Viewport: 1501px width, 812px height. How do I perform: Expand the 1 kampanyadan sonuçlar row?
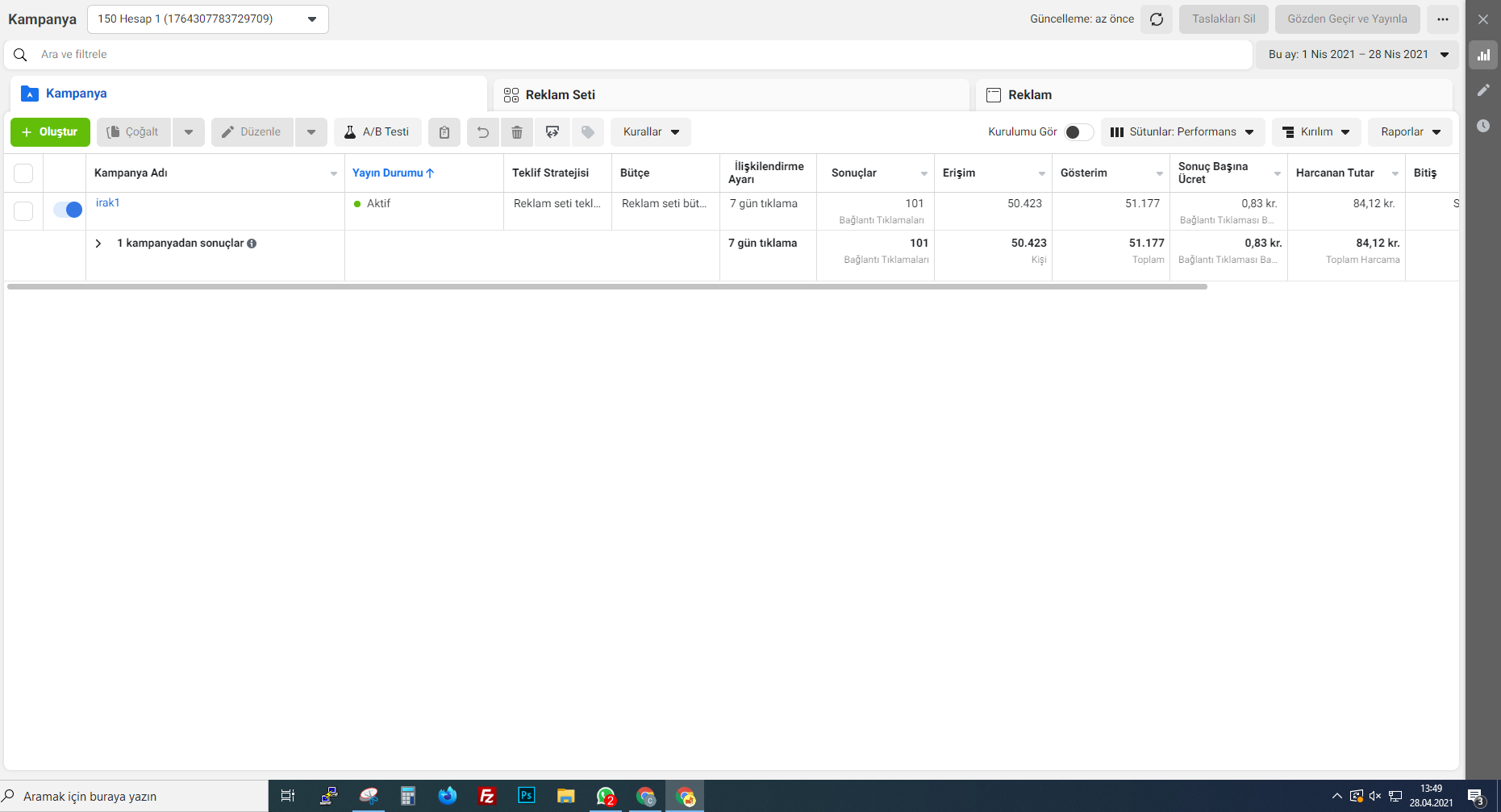point(98,244)
